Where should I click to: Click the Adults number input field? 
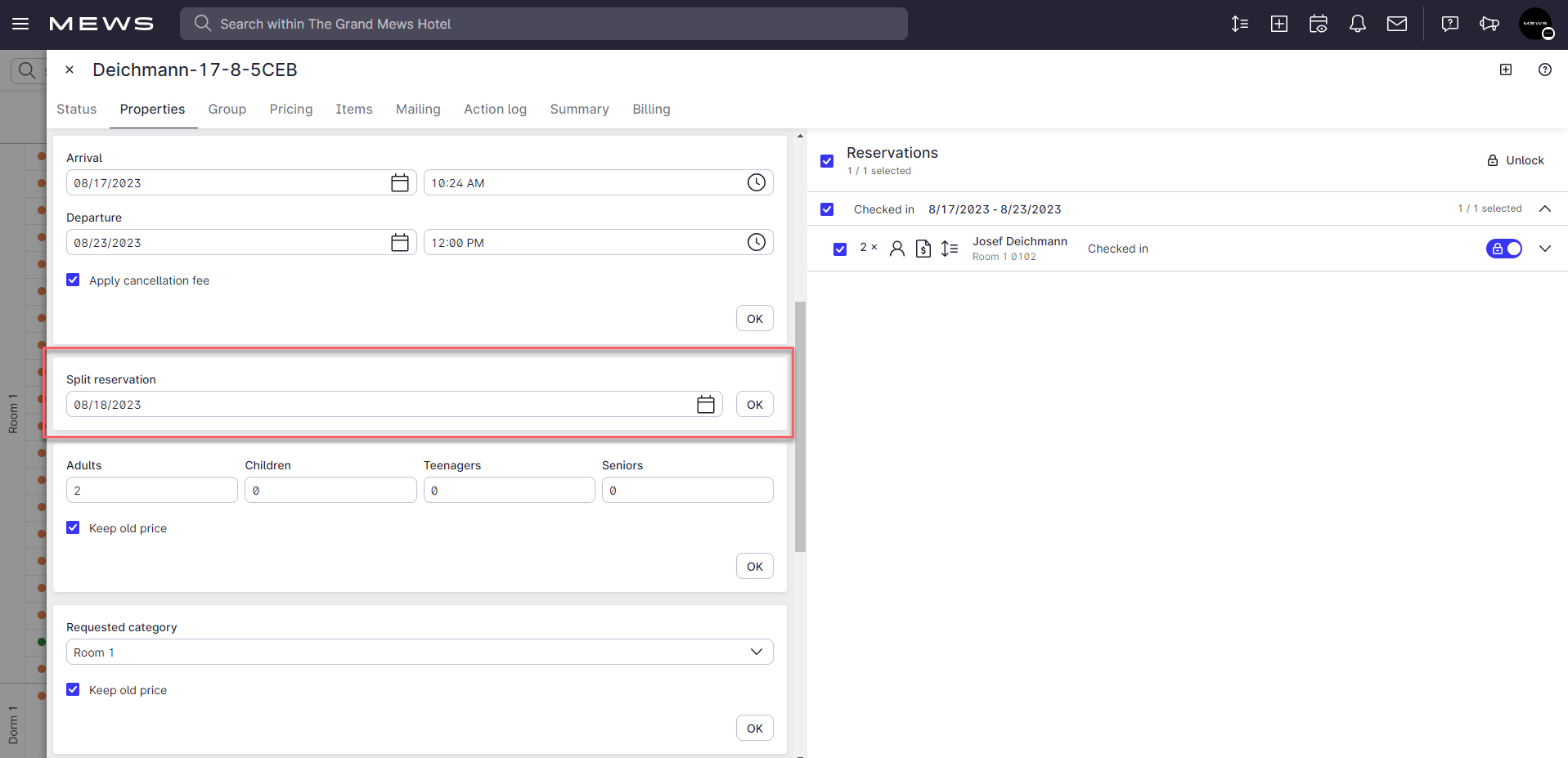[x=152, y=491]
